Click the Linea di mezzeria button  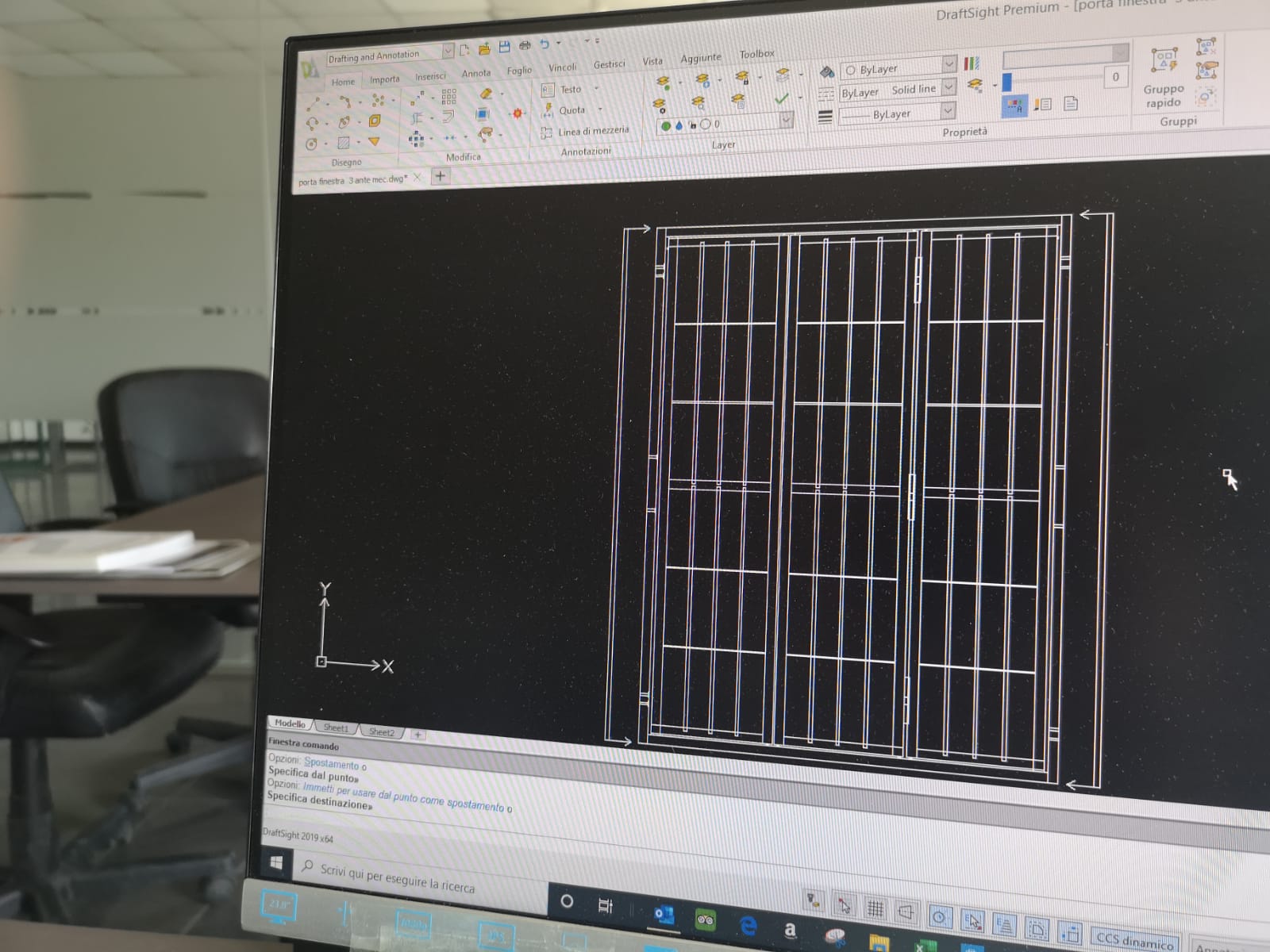click(585, 132)
